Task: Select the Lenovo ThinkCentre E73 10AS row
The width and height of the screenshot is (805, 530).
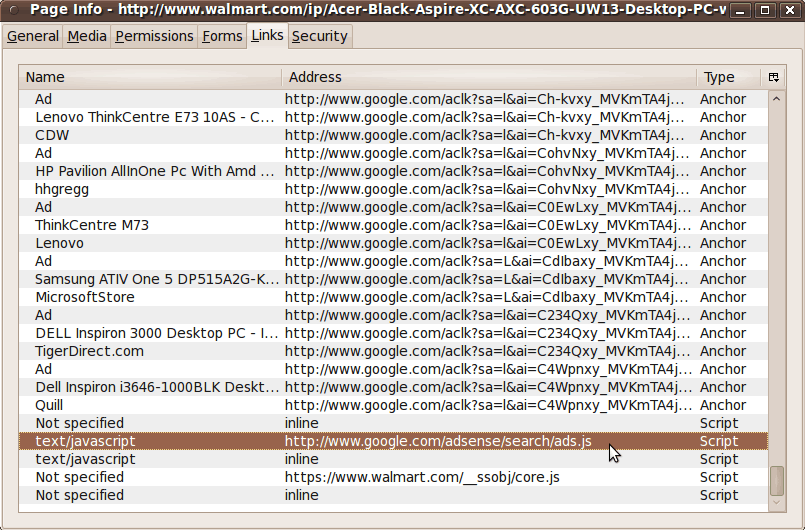Action: click(x=393, y=117)
